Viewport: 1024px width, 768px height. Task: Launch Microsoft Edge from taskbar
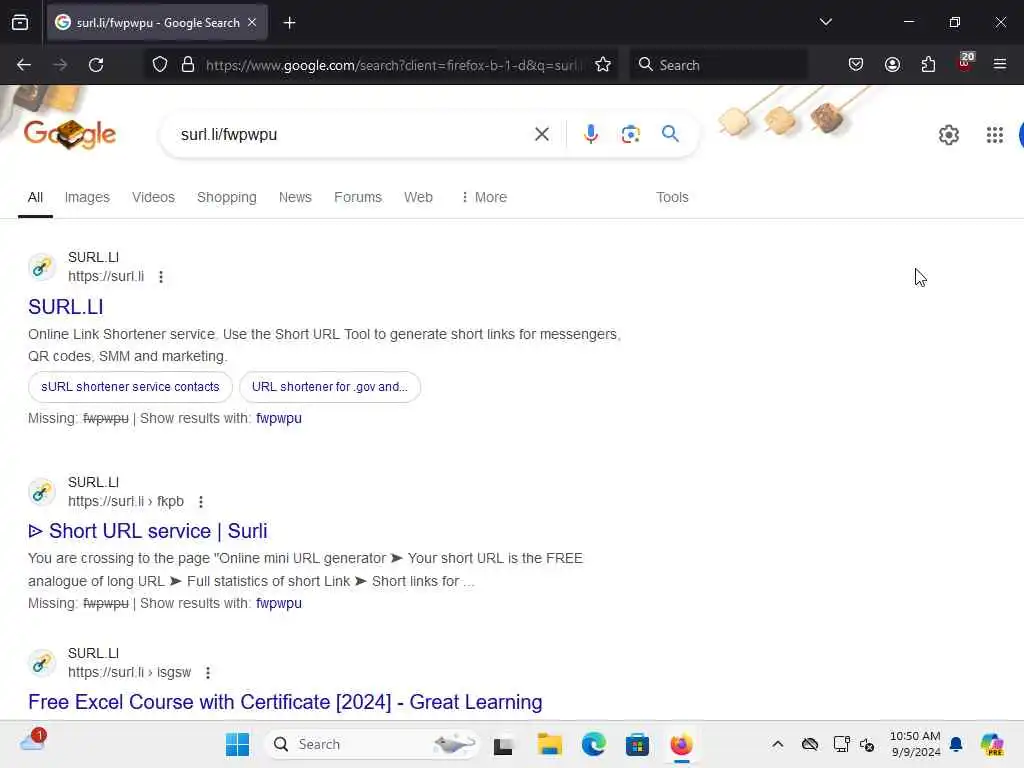tap(593, 744)
